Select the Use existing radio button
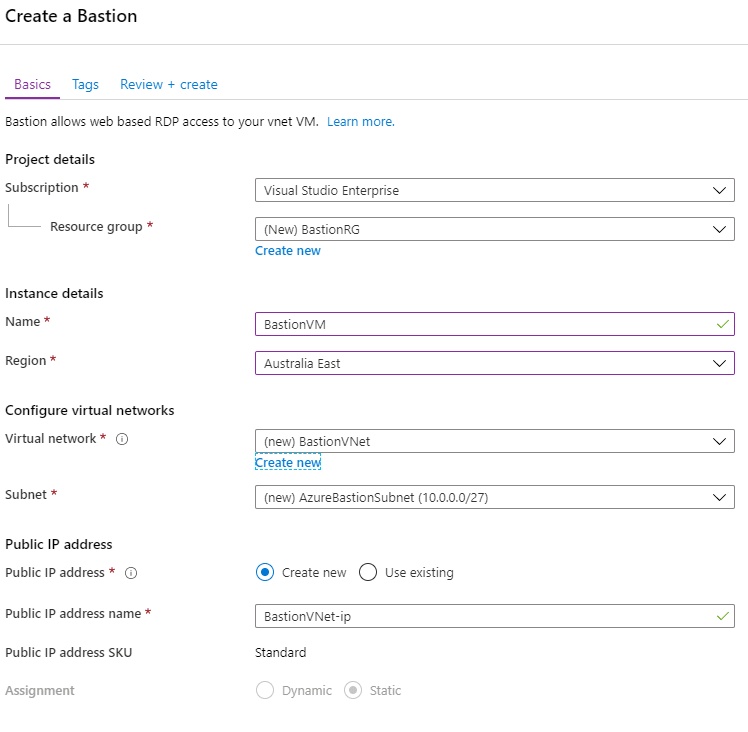 point(368,572)
